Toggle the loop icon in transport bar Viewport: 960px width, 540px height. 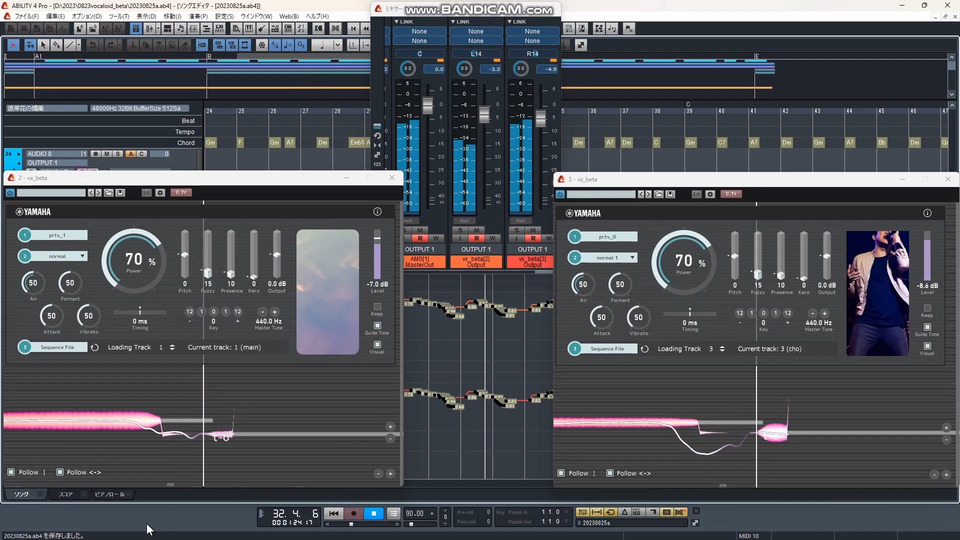point(610,512)
